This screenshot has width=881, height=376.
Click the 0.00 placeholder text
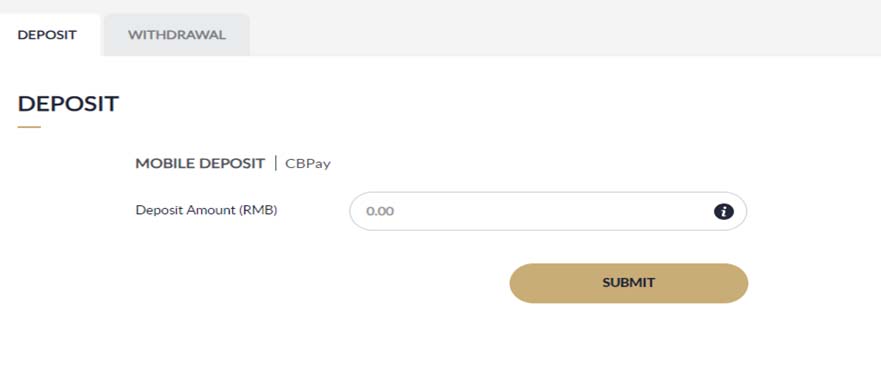pyautogui.click(x=380, y=212)
